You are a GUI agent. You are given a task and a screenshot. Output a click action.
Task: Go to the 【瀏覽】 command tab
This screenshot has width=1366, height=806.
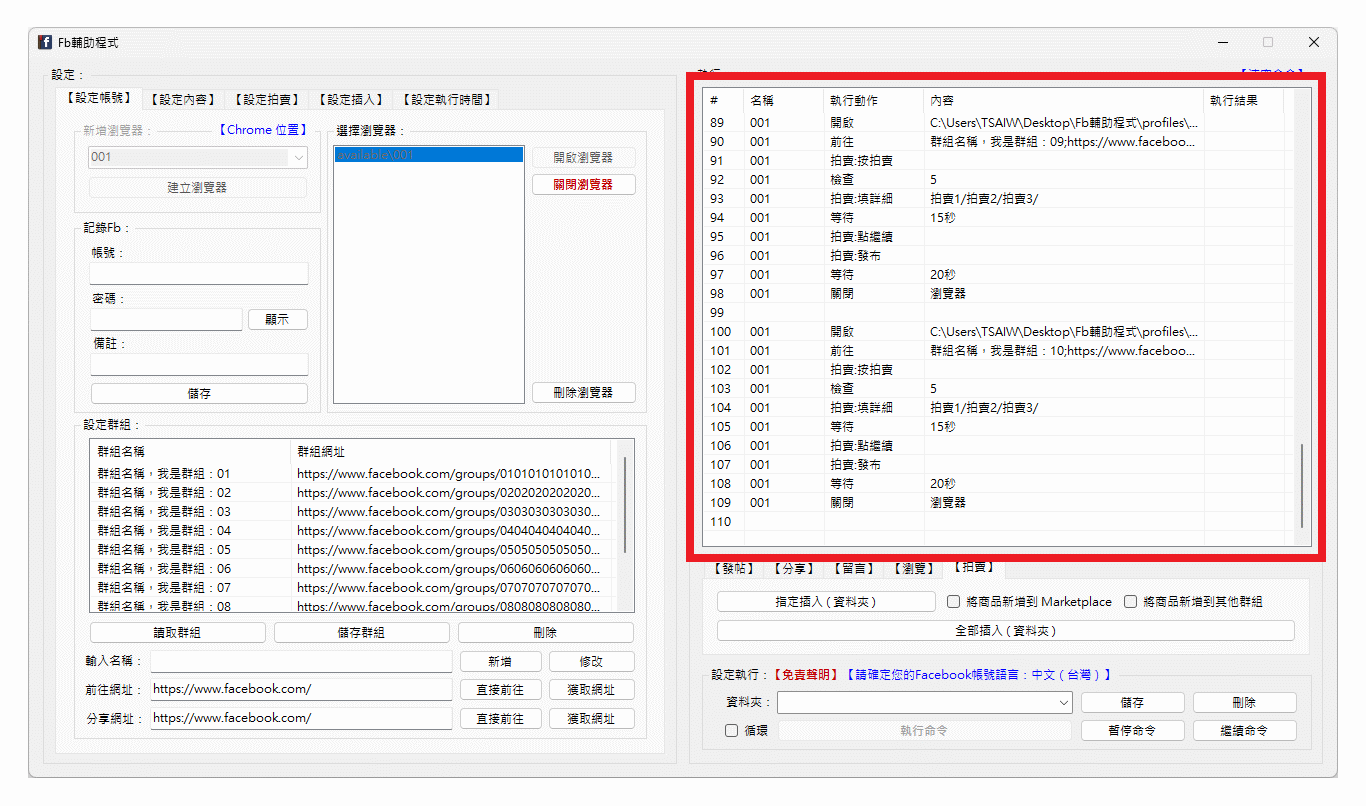[x=914, y=568]
